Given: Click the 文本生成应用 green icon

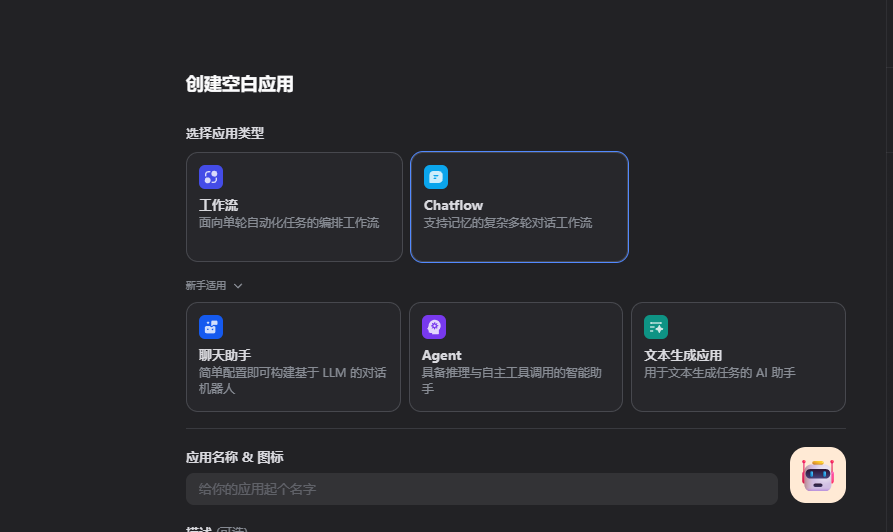Looking at the screenshot, I should tap(656, 327).
